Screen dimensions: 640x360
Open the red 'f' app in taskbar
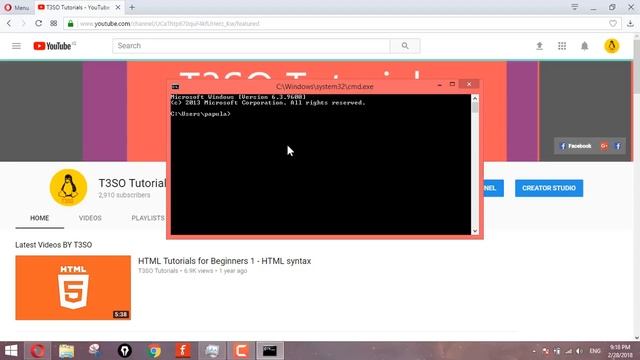click(183, 351)
